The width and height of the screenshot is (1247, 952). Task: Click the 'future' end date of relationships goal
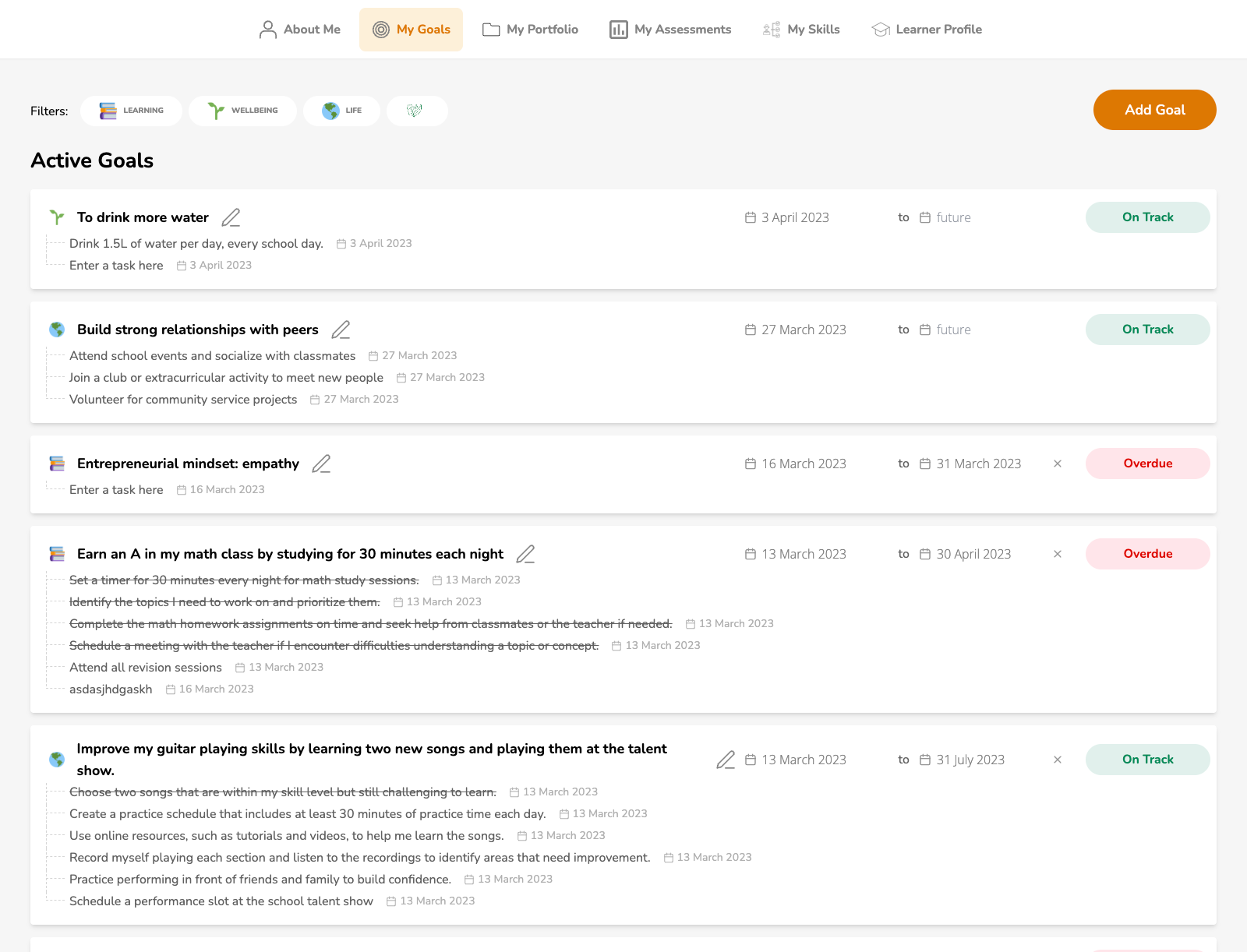pos(953,330)
